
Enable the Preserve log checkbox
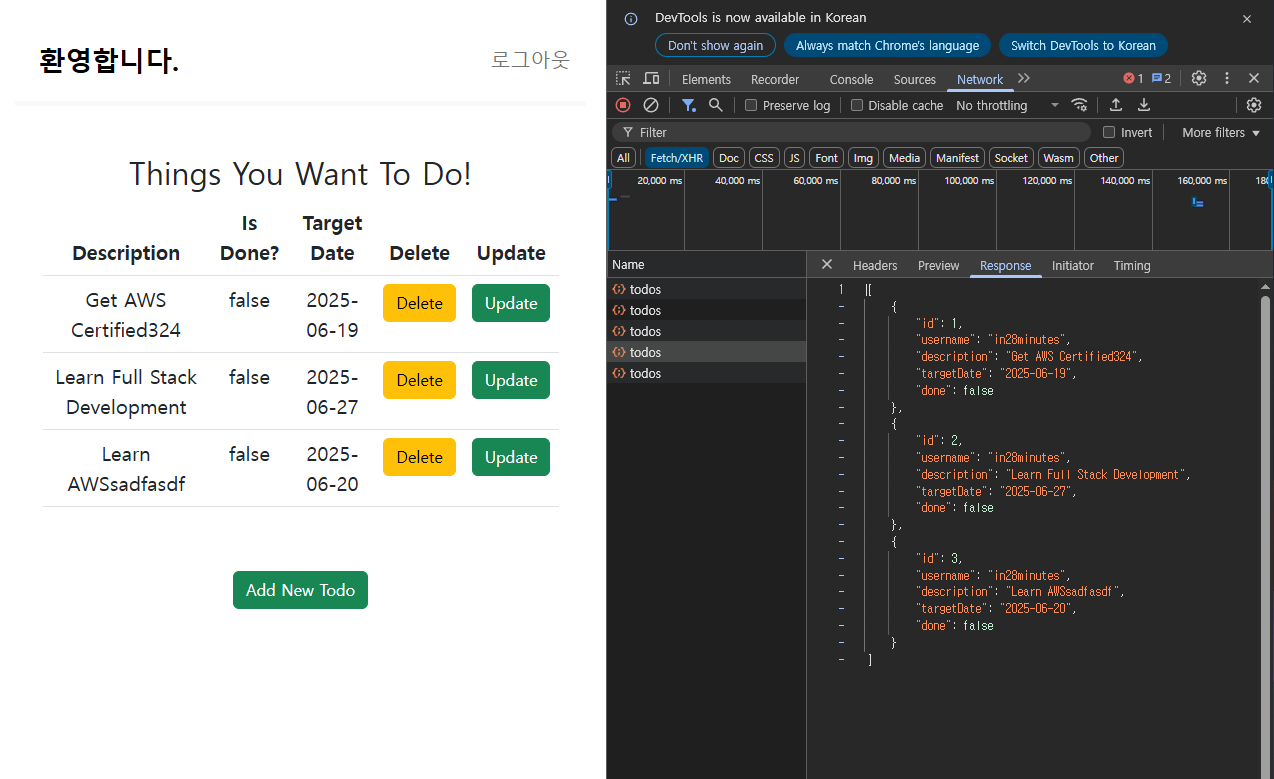752,105
